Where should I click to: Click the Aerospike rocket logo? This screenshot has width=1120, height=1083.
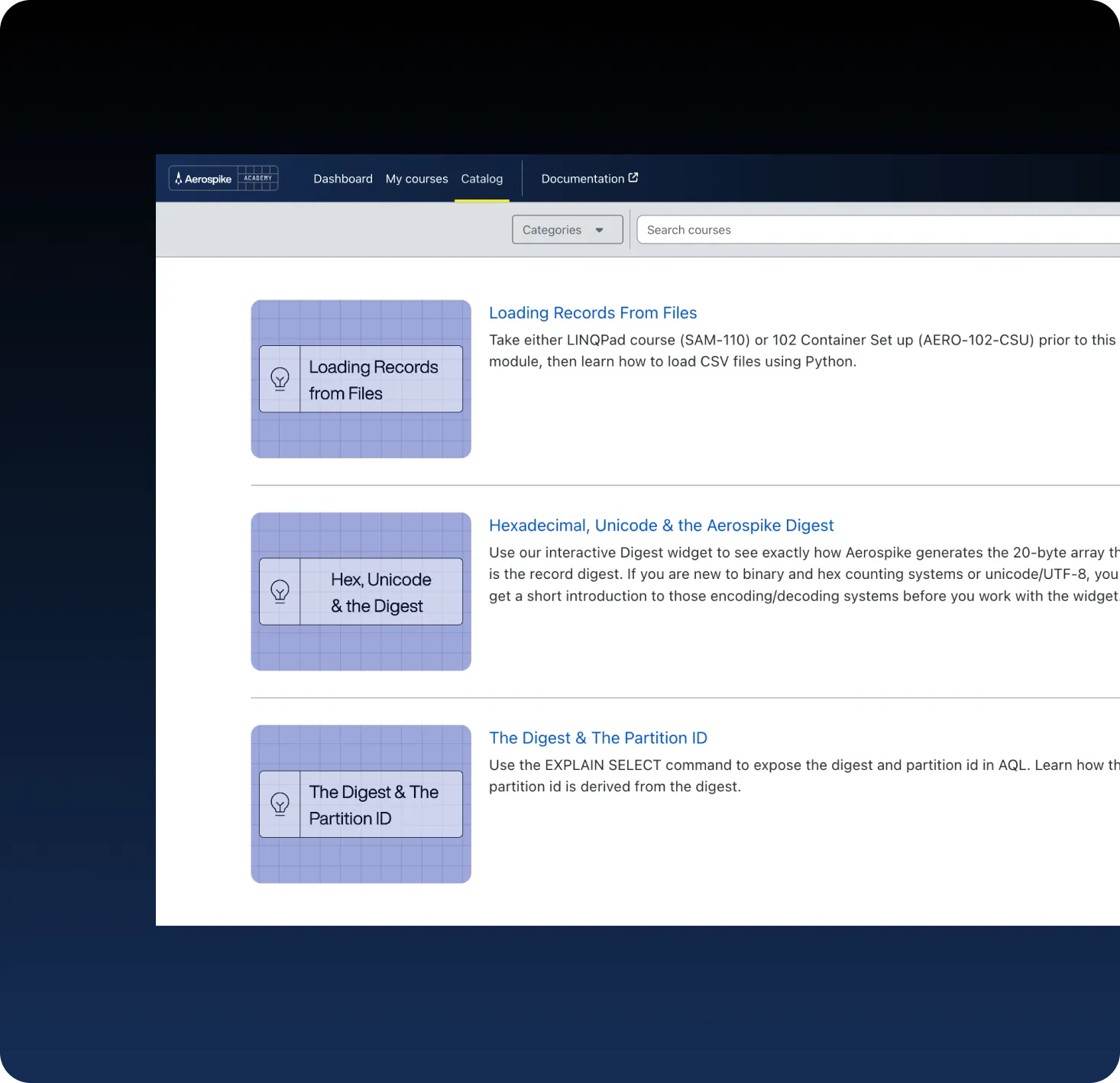pyautogui.click(x=179, y=179)
